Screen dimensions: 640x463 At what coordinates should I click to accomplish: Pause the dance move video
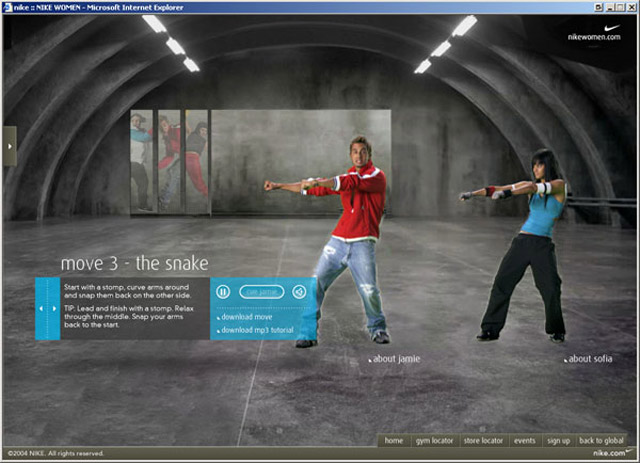pos(223,292)
